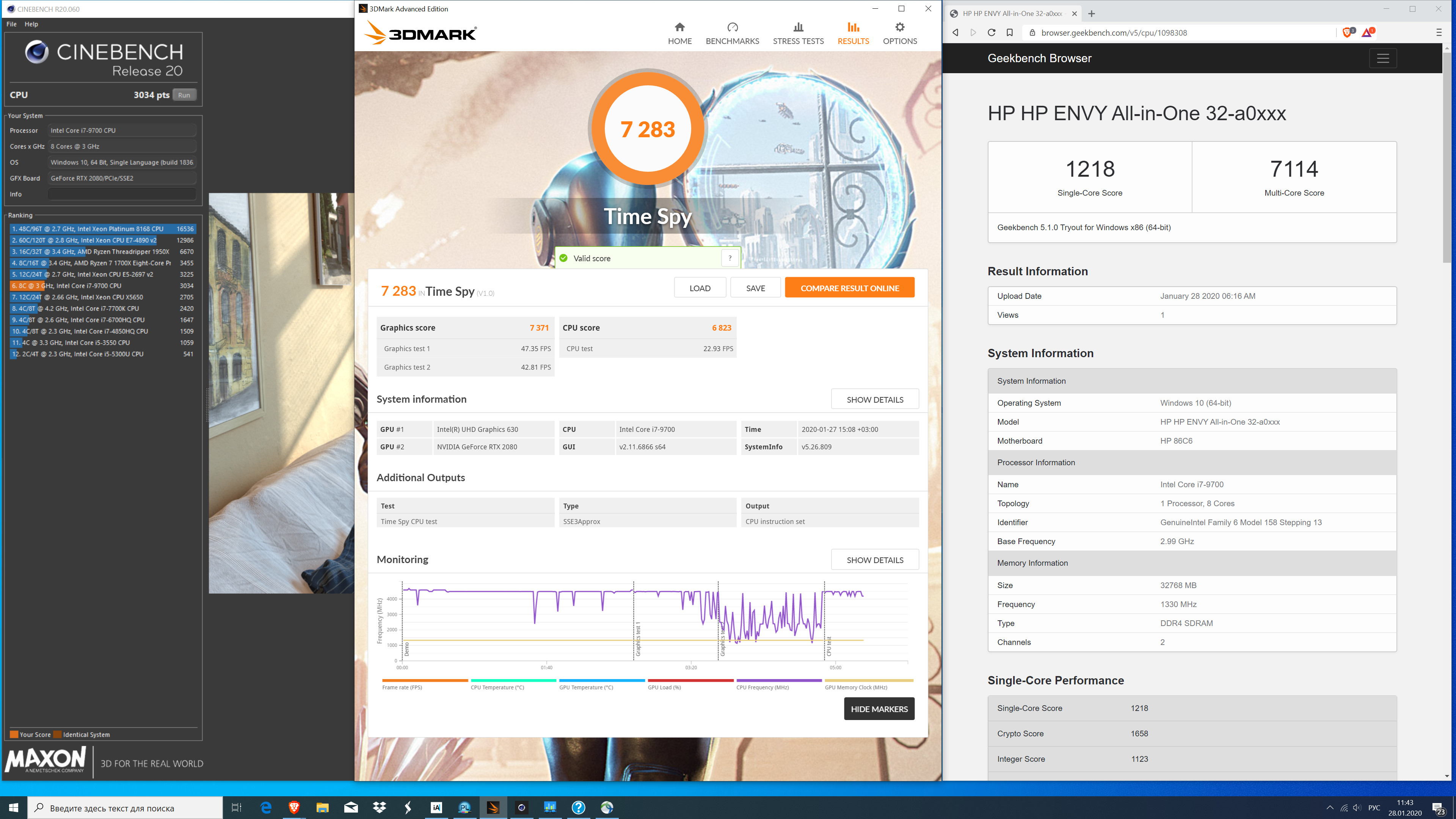Viewport: 1456px width, 819px height.
Task: Open a new browser tab
Action: click(x=1092, y=14)
